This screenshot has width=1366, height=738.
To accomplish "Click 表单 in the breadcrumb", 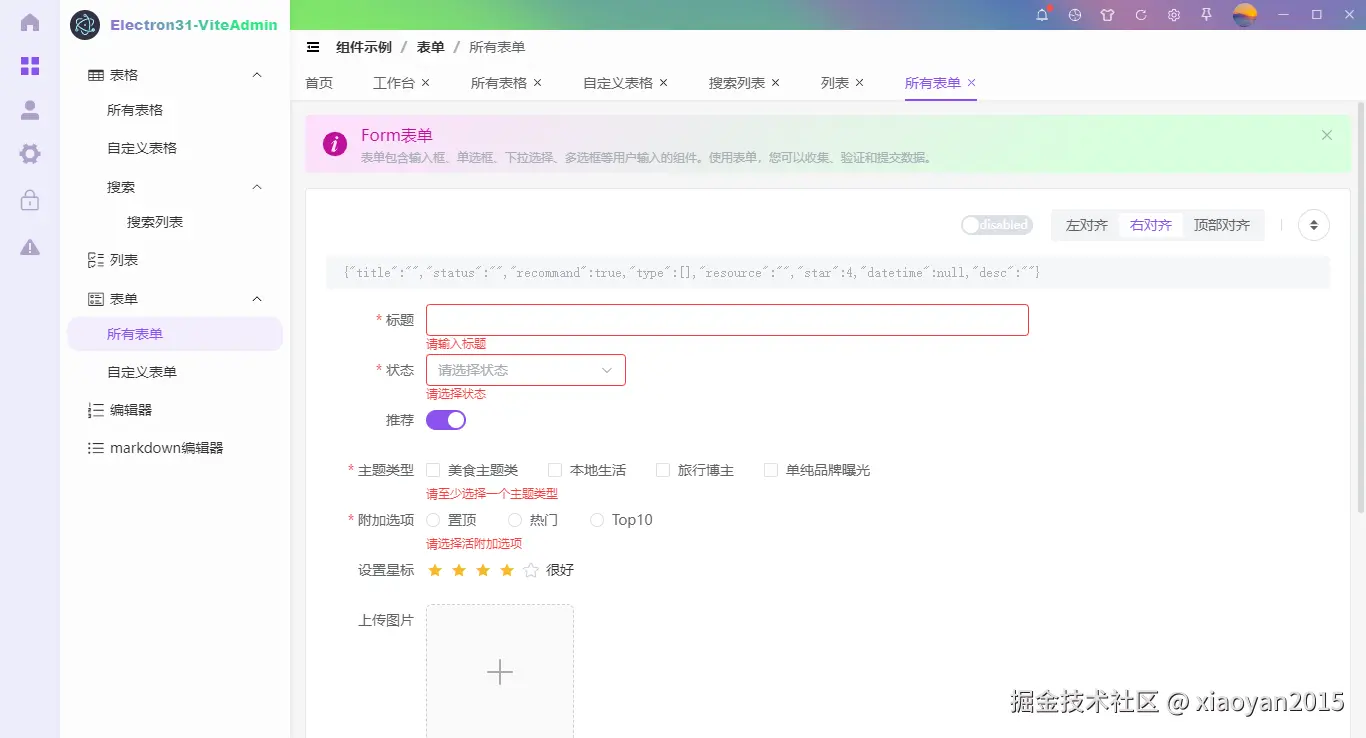I will (x=431, y=47).
